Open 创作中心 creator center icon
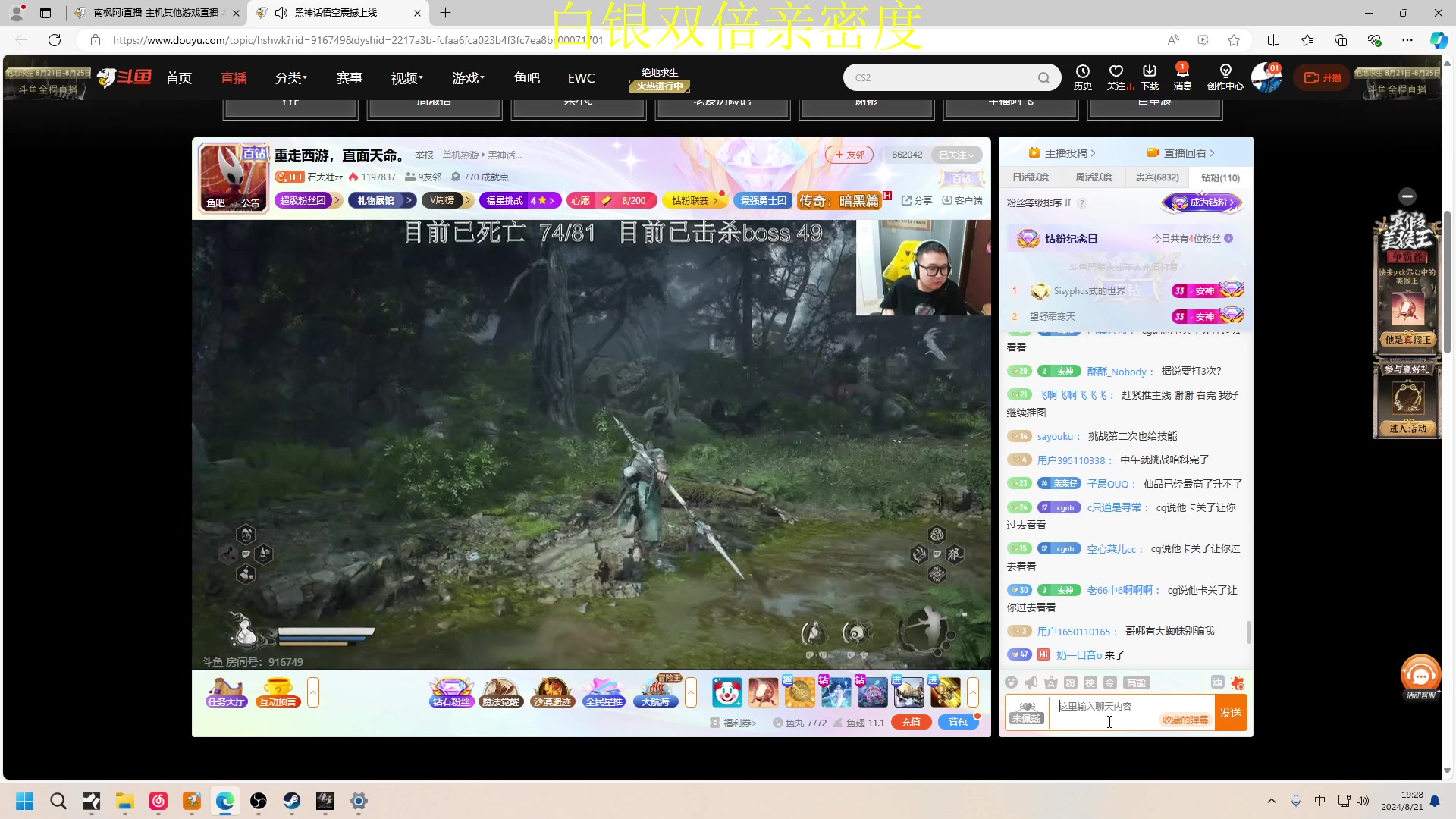The height and width of the screenshot is (819, 1456). coord(1225,77)
